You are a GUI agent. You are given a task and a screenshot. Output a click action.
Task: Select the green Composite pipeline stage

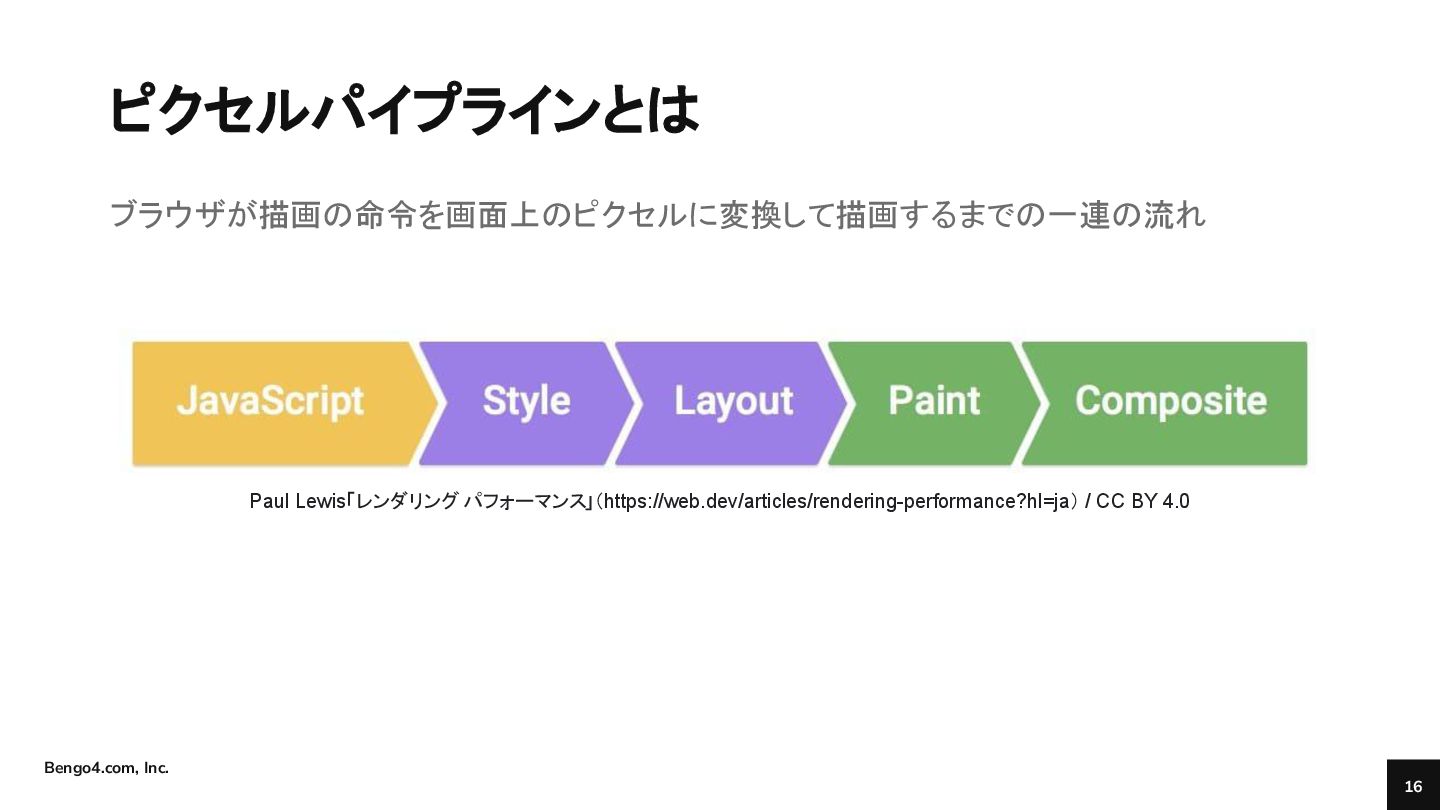pyautogui.click(x=1166, y=403)
